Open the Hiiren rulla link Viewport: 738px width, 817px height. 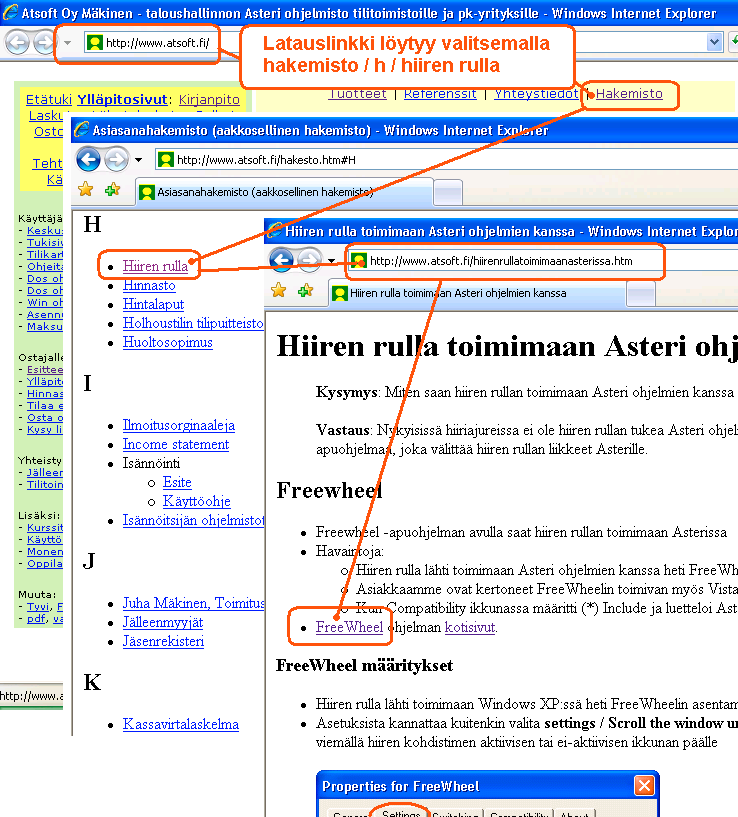pos(155,266)
